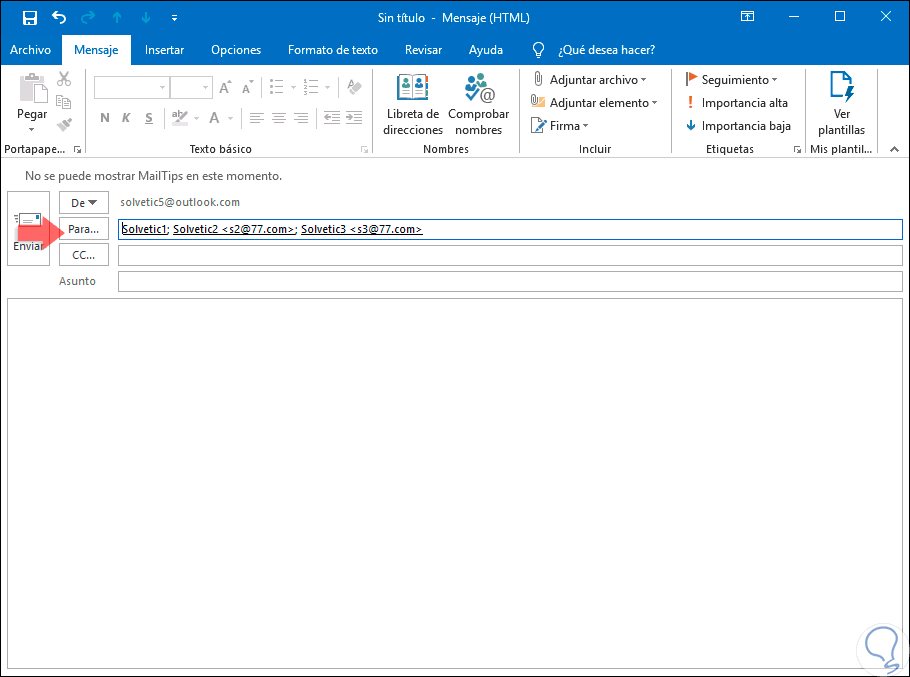Click the Enviar send button
This screenshot has height=677, width=910.
pos(28,229)
